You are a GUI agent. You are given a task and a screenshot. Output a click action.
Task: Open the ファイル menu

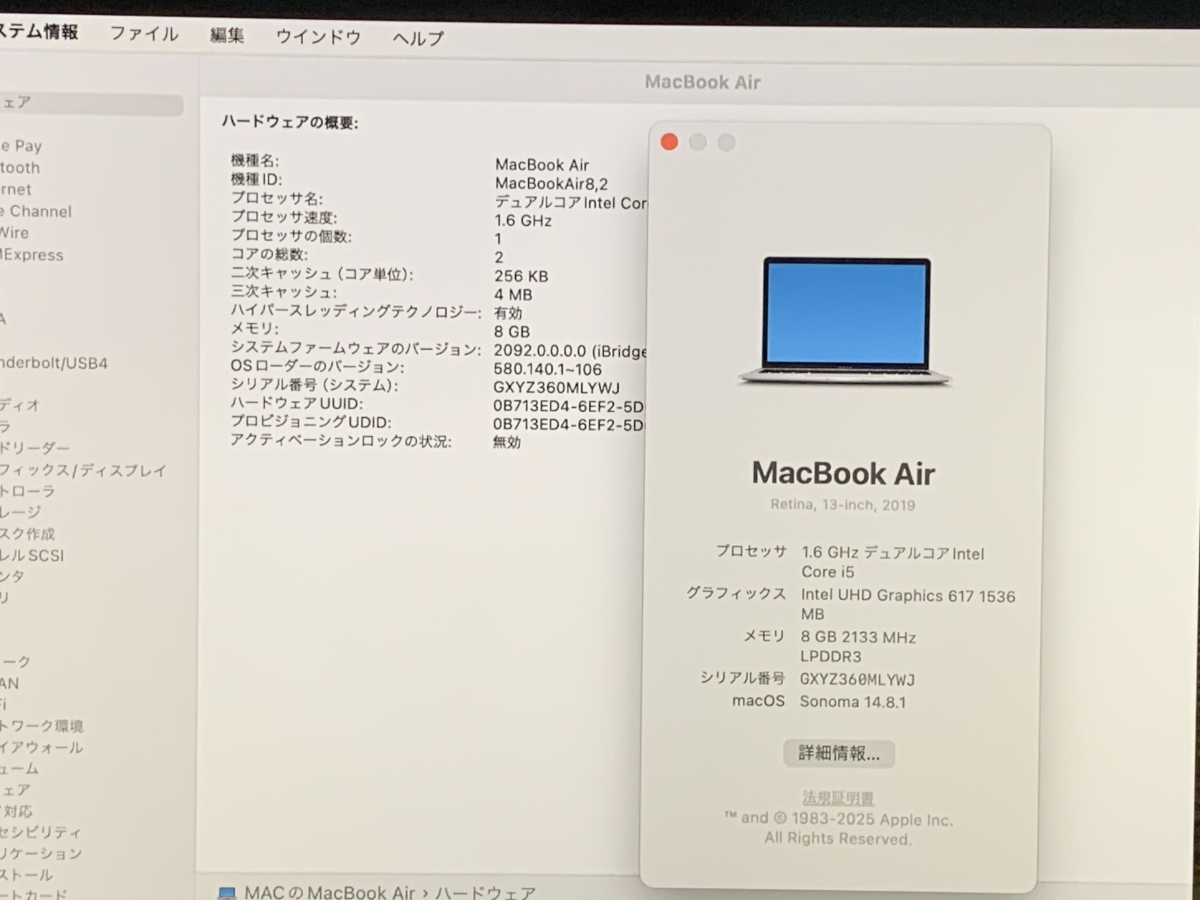point(144,34)
